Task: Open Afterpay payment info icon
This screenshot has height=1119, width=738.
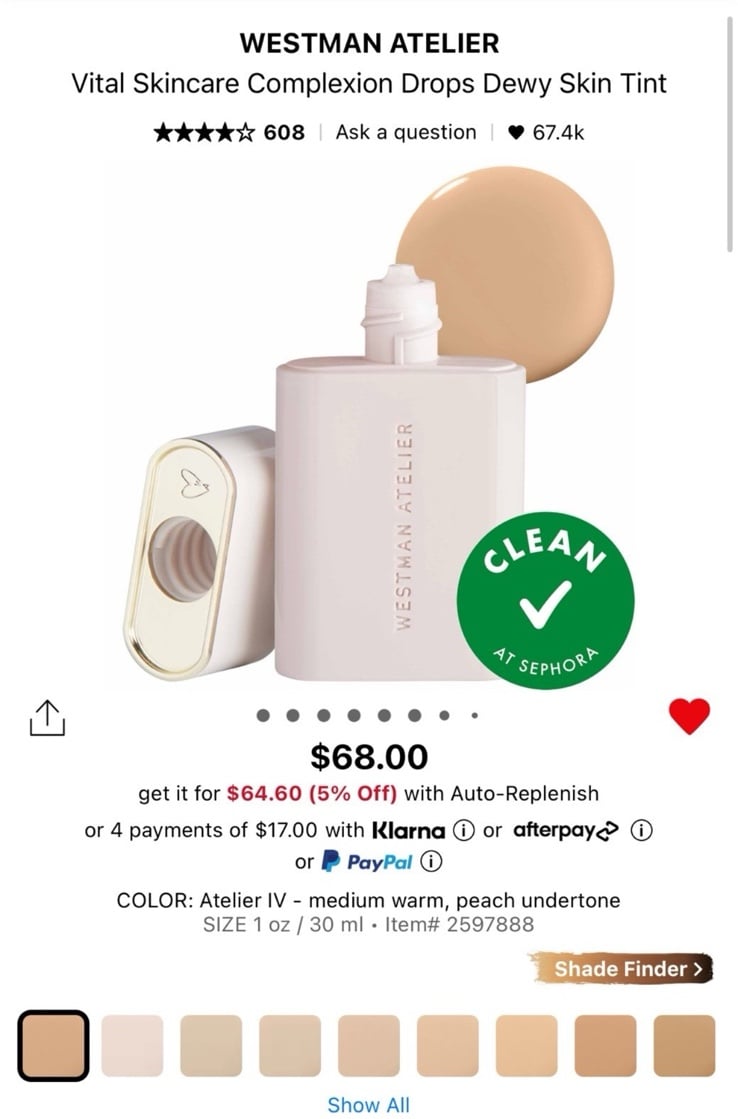Action: click(642, 831)
